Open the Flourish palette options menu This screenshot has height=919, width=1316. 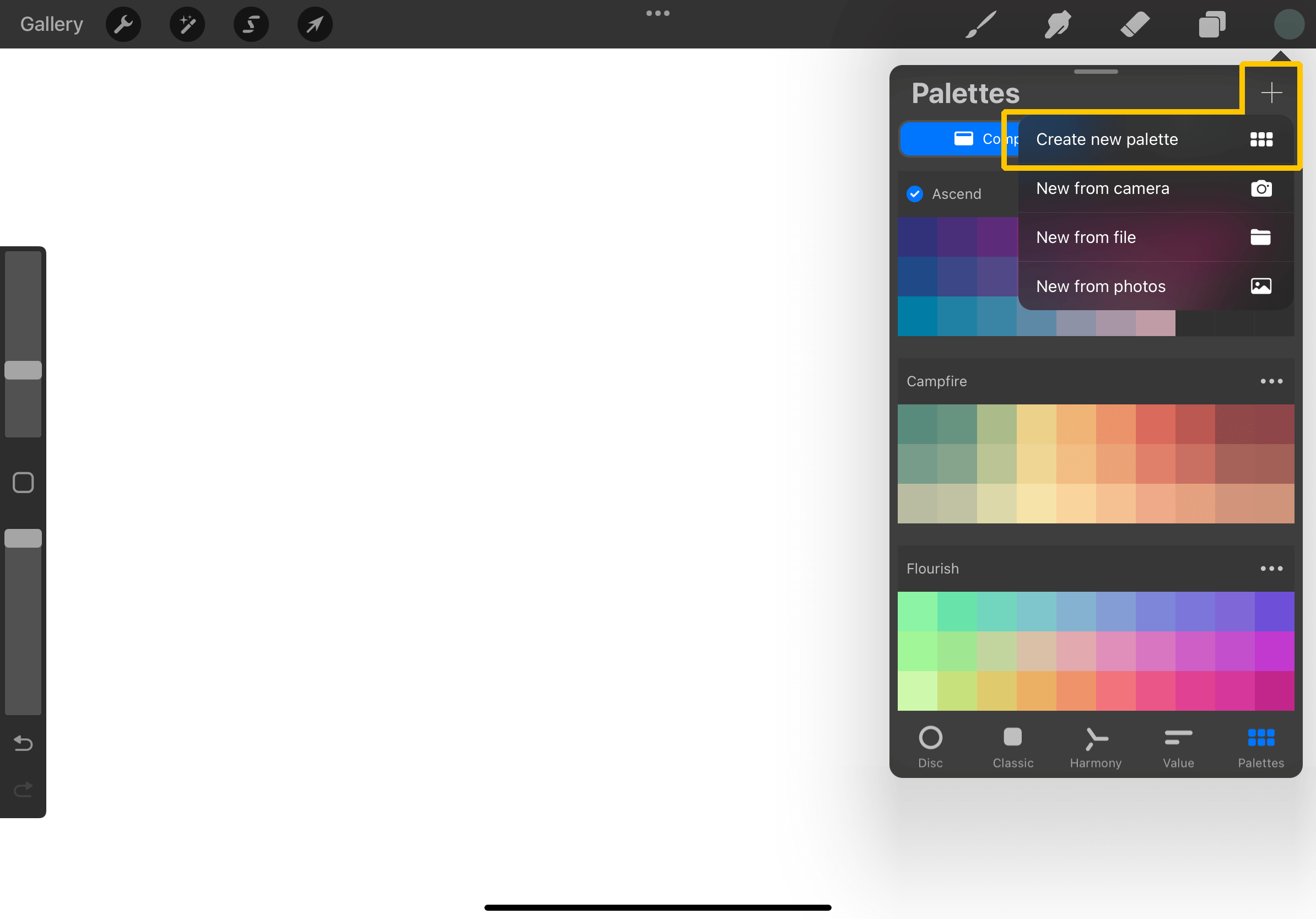(1272, 568)
